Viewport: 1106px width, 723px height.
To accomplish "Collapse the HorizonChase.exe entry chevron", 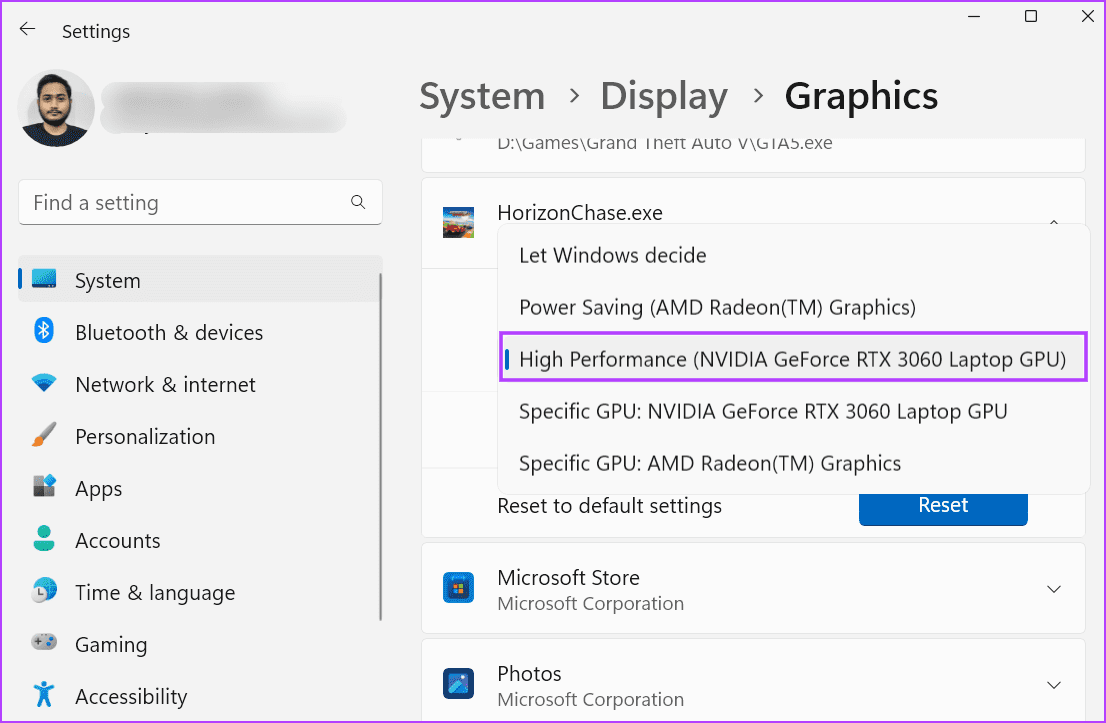I will pyautogui.click(x=1054, y=221).
